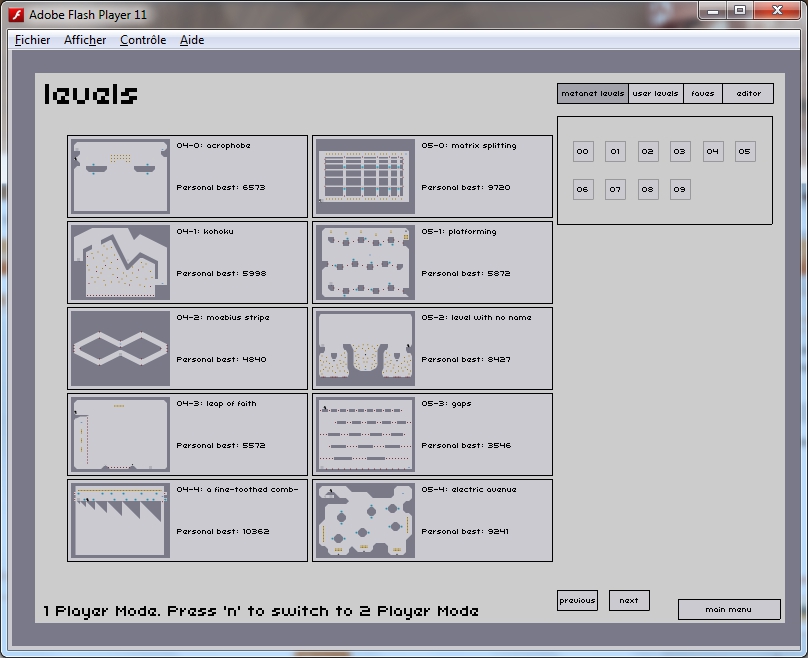Select the 05-3 gaps level preview

pos(365,434)
